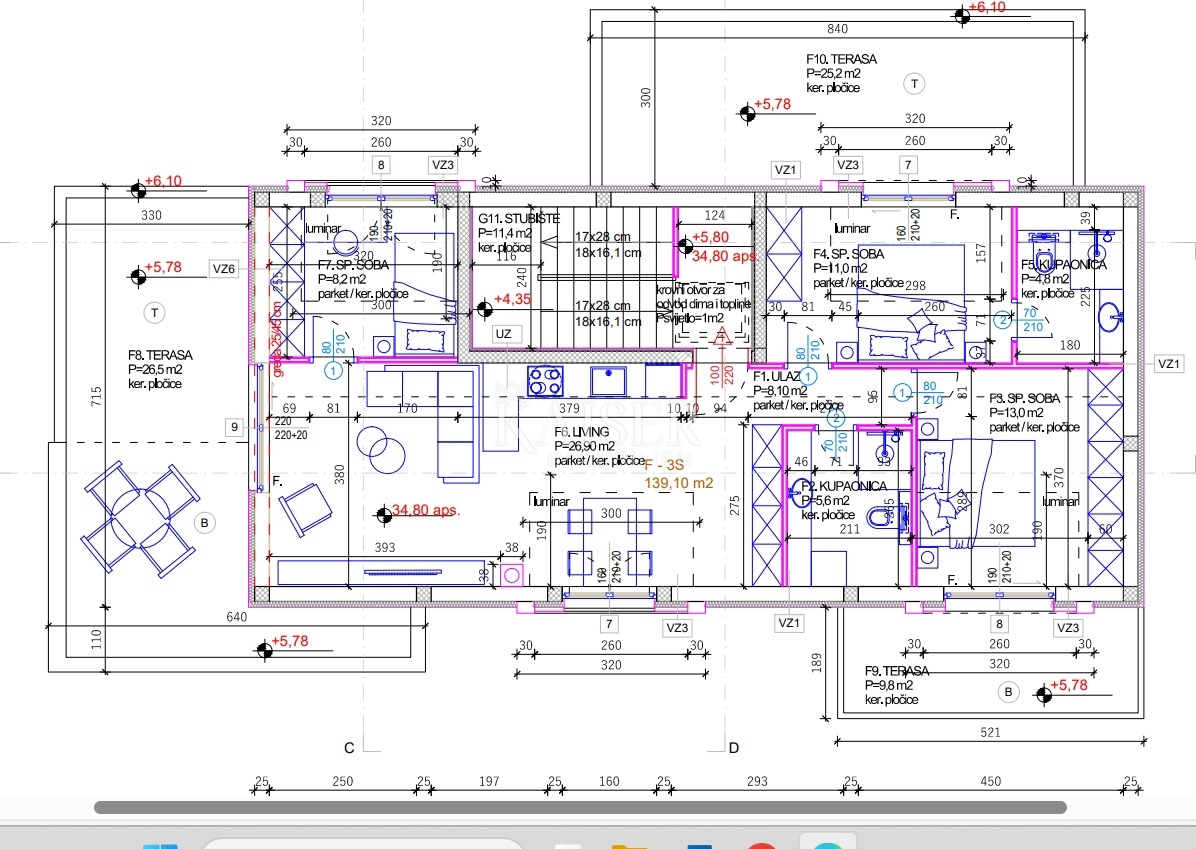The height and width of the screenshot is (849, 1196).
Task: Select the orange F - 3S 139,10 m2 label
Action: coord(676,471)
